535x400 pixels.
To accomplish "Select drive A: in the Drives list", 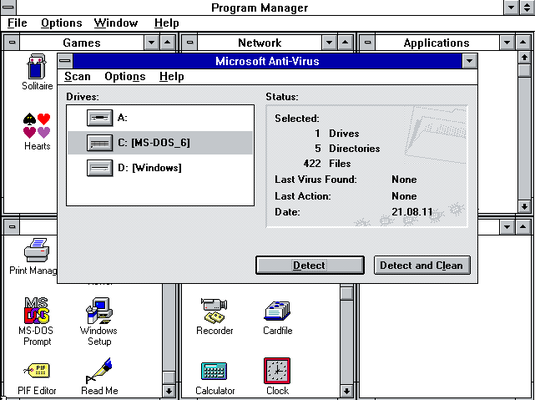I will (160, 118).
